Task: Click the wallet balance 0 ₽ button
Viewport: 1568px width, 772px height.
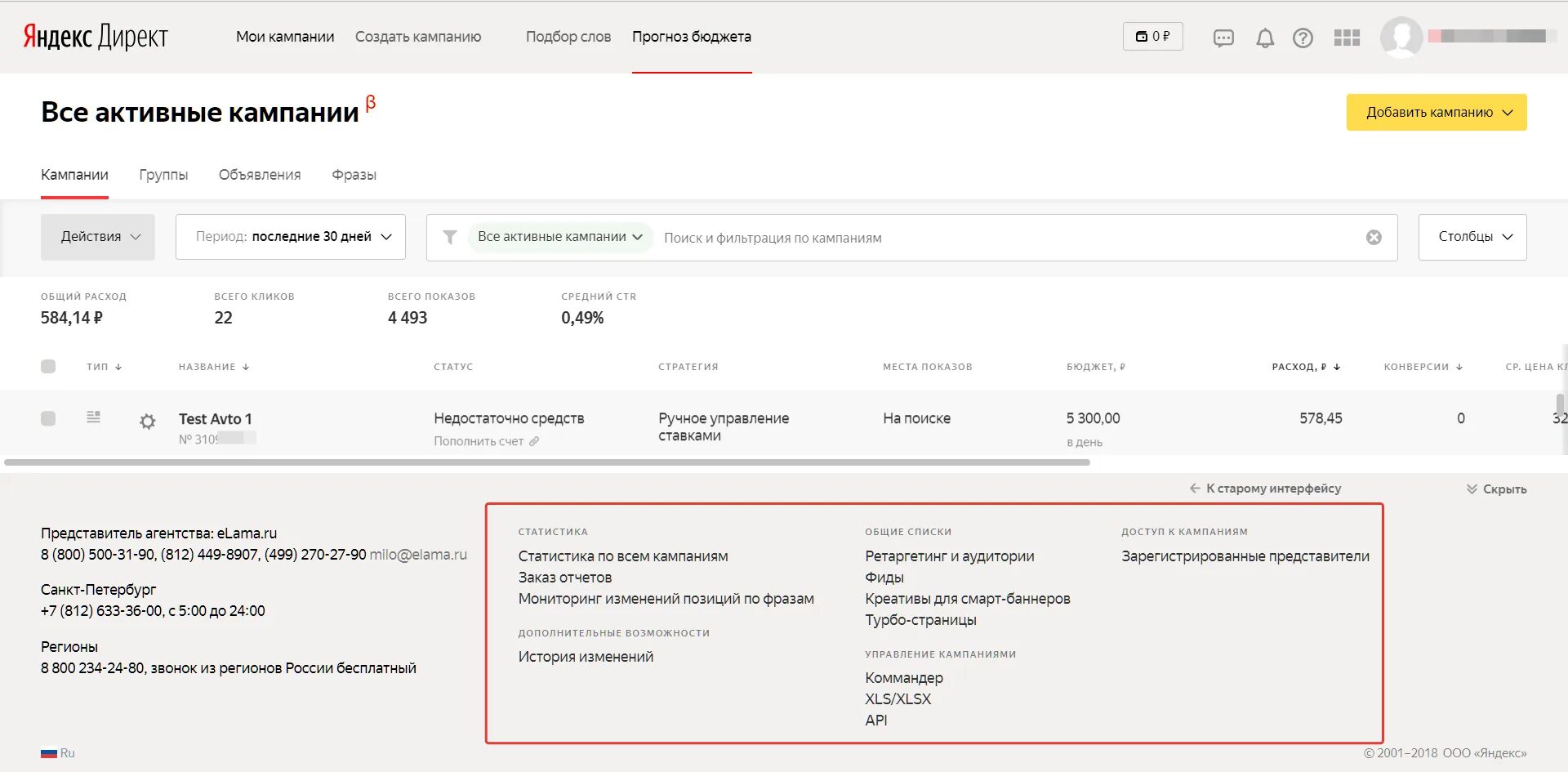Action: (x=1152, y=37)
